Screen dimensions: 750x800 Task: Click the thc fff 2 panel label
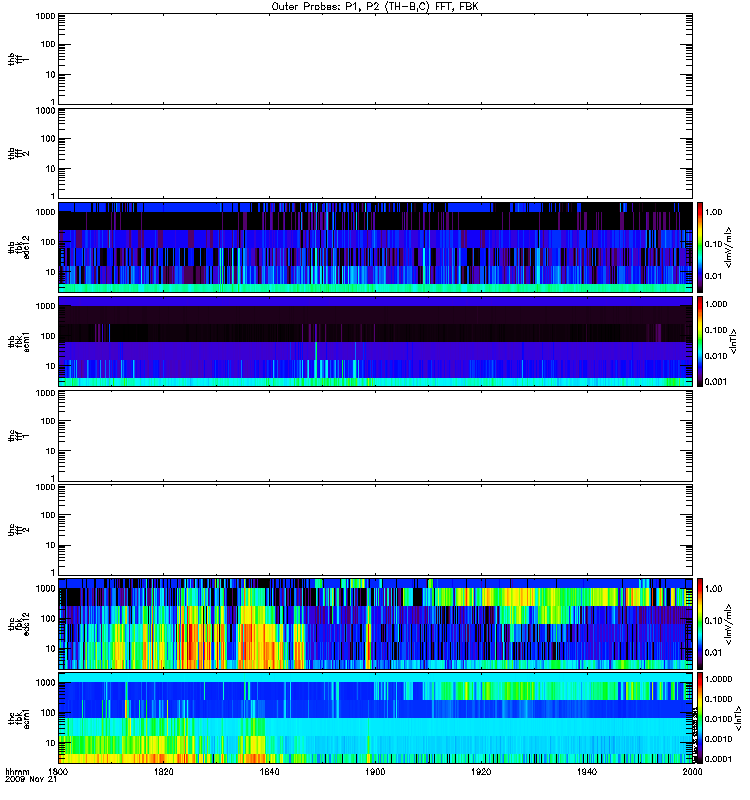(x=18, y=530)
